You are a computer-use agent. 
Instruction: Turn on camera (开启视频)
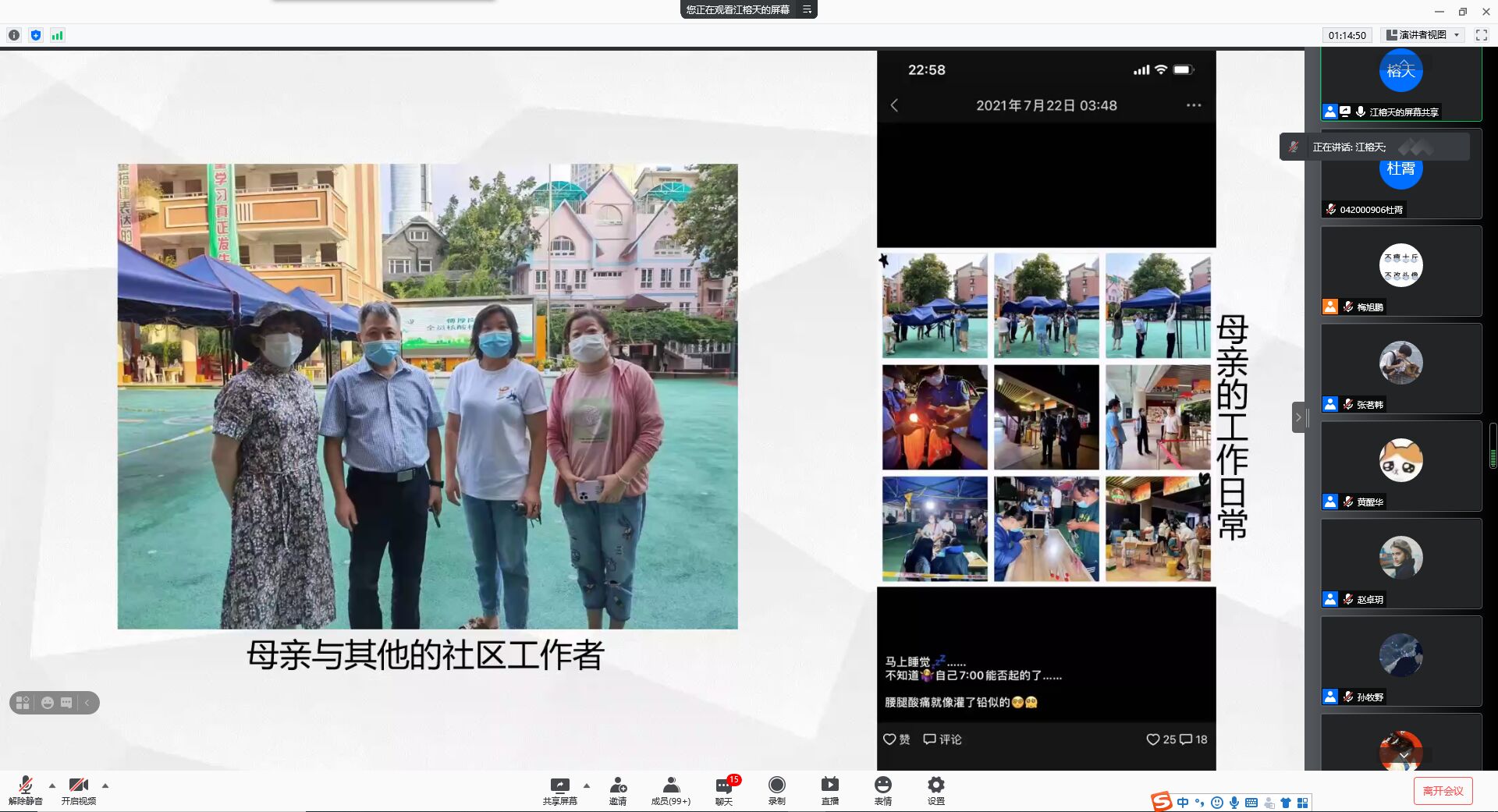click(x=78, y=785)
